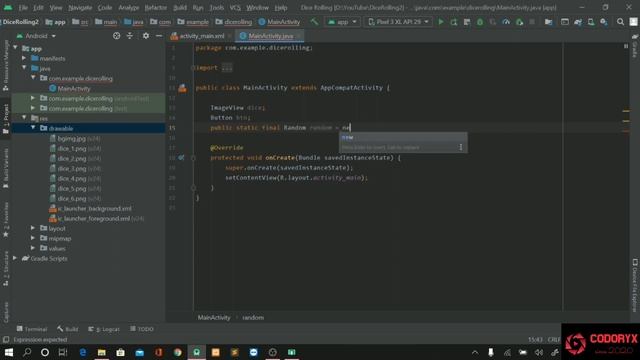Open Task View on the taskbar
This screenshot has width=640, height=360.
tap(62, 352)
